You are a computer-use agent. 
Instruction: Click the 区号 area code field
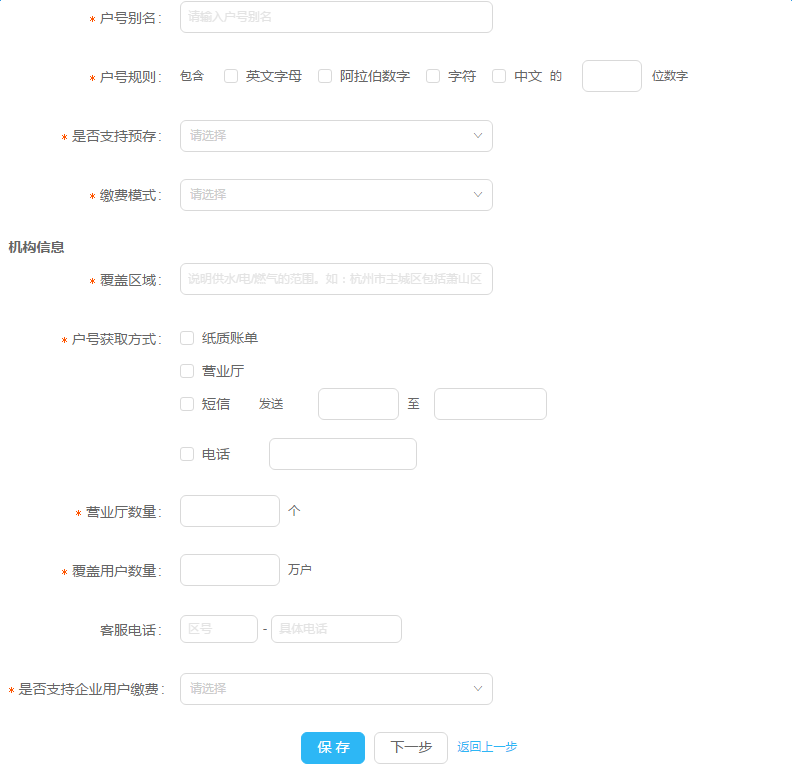(219, 629)
